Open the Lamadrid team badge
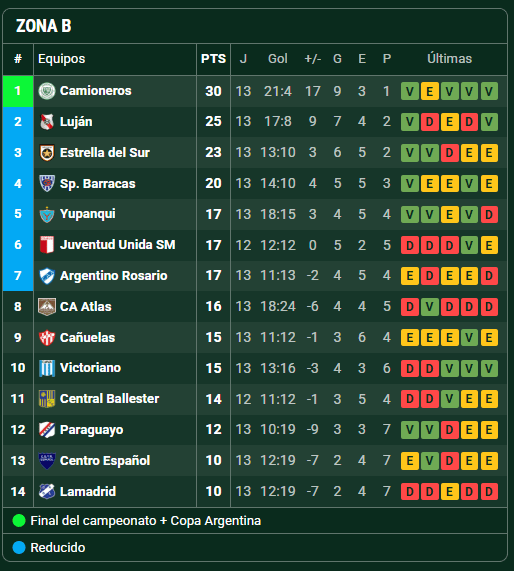 [x=47, y=491]
